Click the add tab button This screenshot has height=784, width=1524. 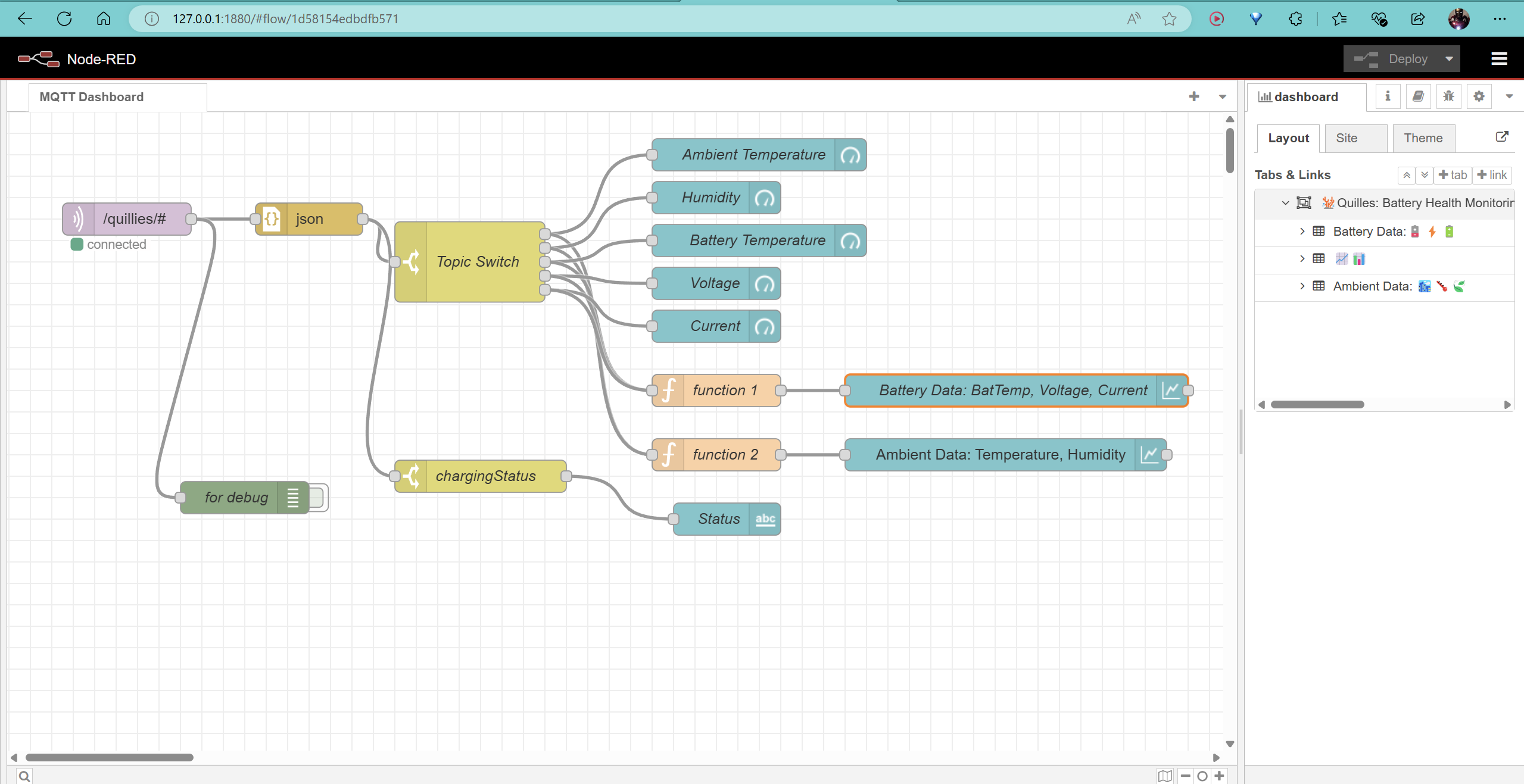click(1452, 175)
